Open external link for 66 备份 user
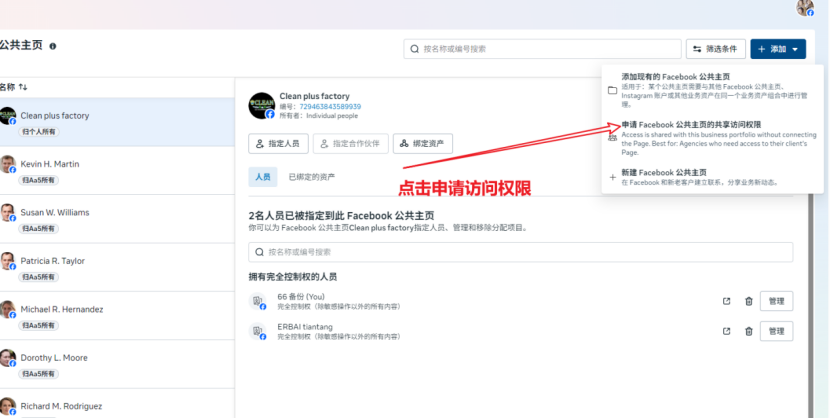This screenshot has height=418, width=830. (726, 301)
